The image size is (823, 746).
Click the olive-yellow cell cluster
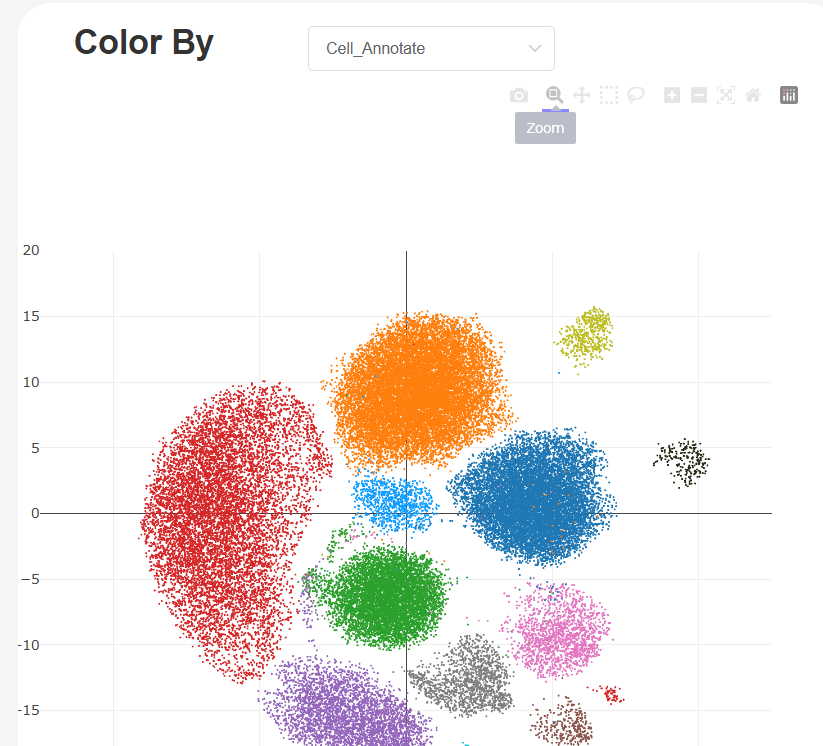587,335
